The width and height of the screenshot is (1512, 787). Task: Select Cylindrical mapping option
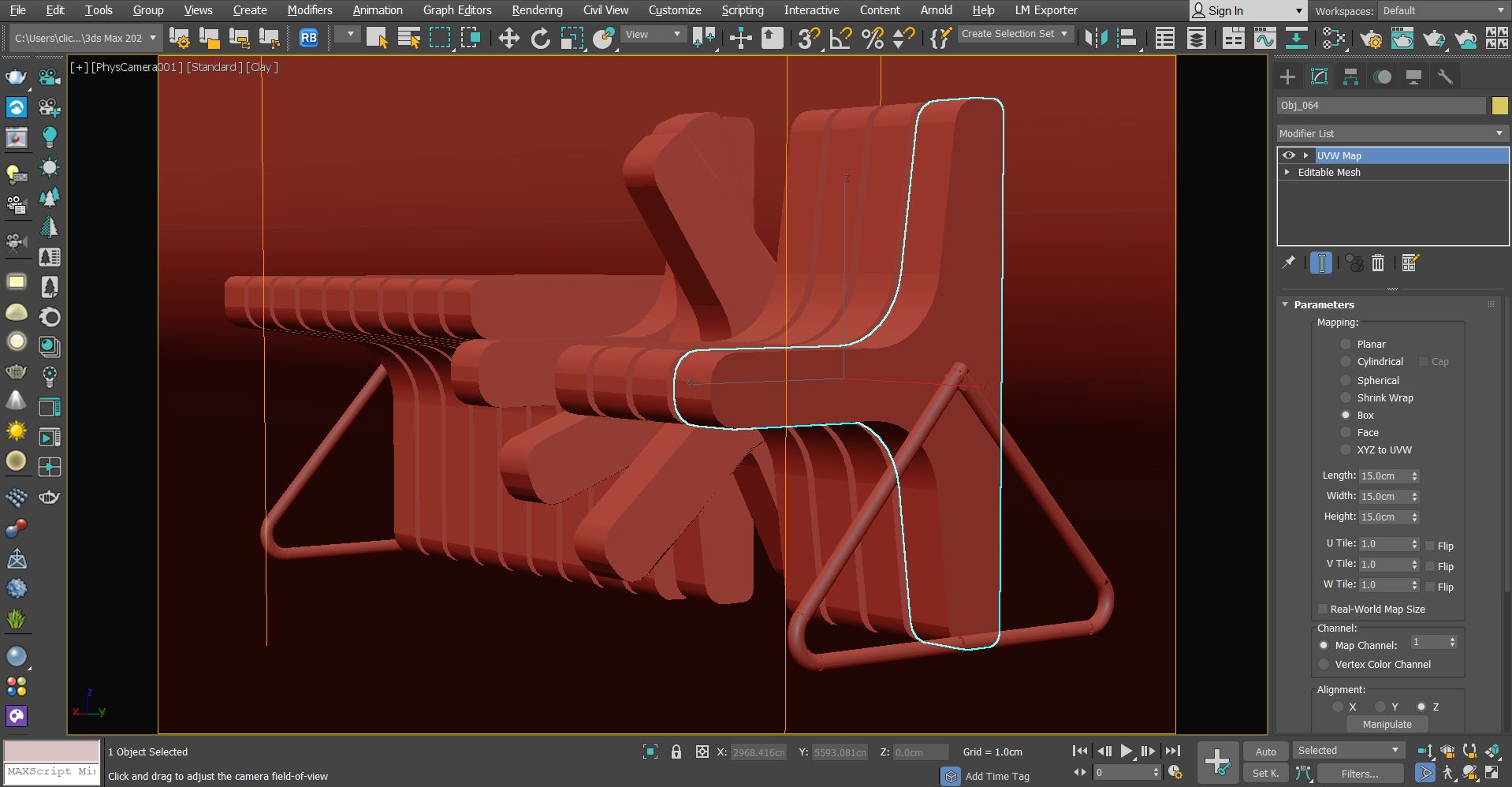(1346, 361)
